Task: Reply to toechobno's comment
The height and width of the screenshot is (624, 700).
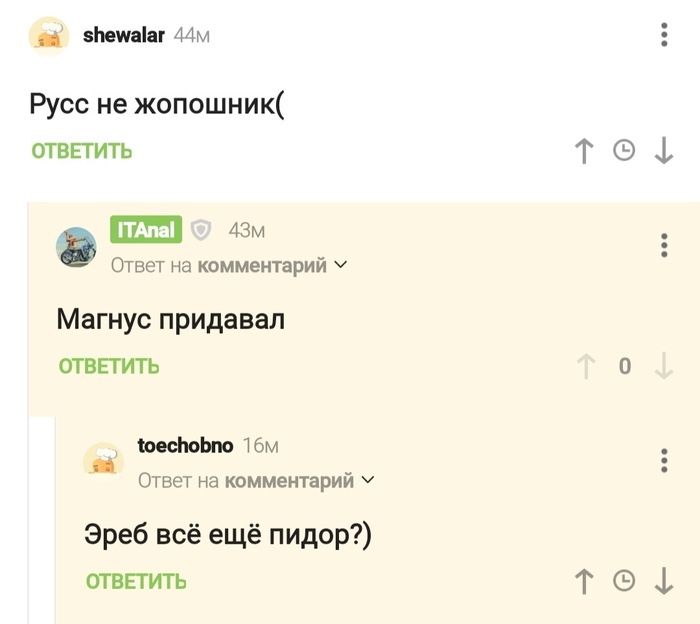Action: click(136, 581)
